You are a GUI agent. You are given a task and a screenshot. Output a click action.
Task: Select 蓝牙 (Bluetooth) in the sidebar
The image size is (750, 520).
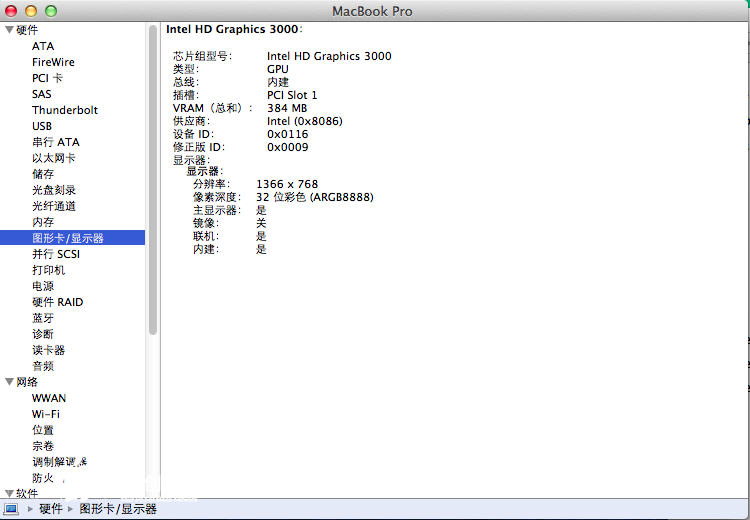click(x=43, y=318)
